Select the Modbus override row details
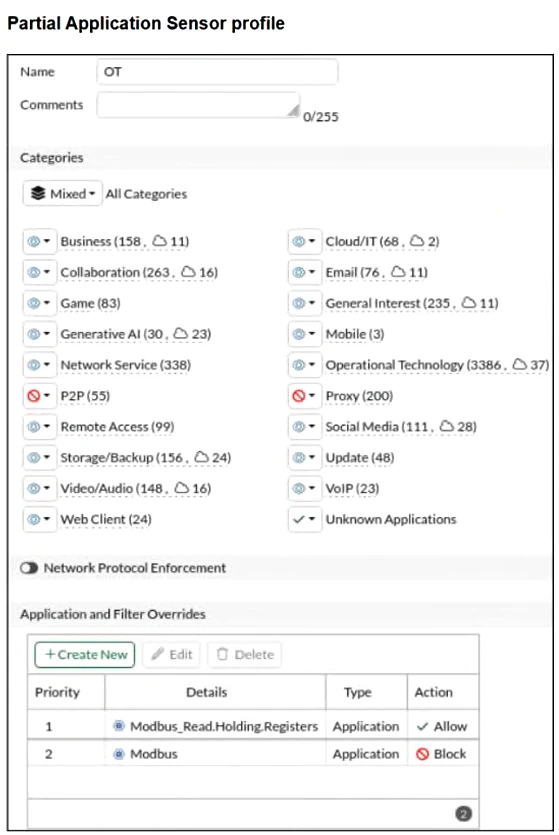Screen dimensions: 559x835 pos(215,754)
